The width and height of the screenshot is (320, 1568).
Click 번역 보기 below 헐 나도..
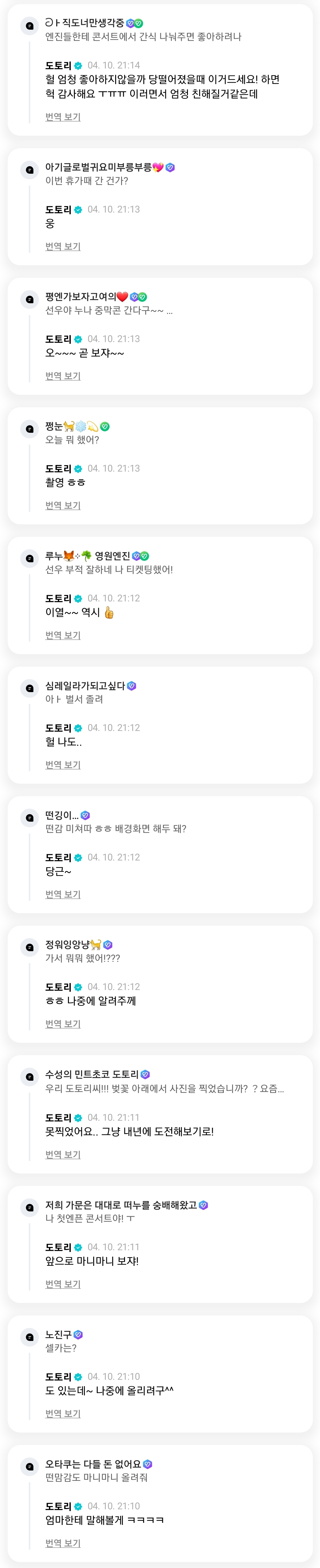[63, 765]
